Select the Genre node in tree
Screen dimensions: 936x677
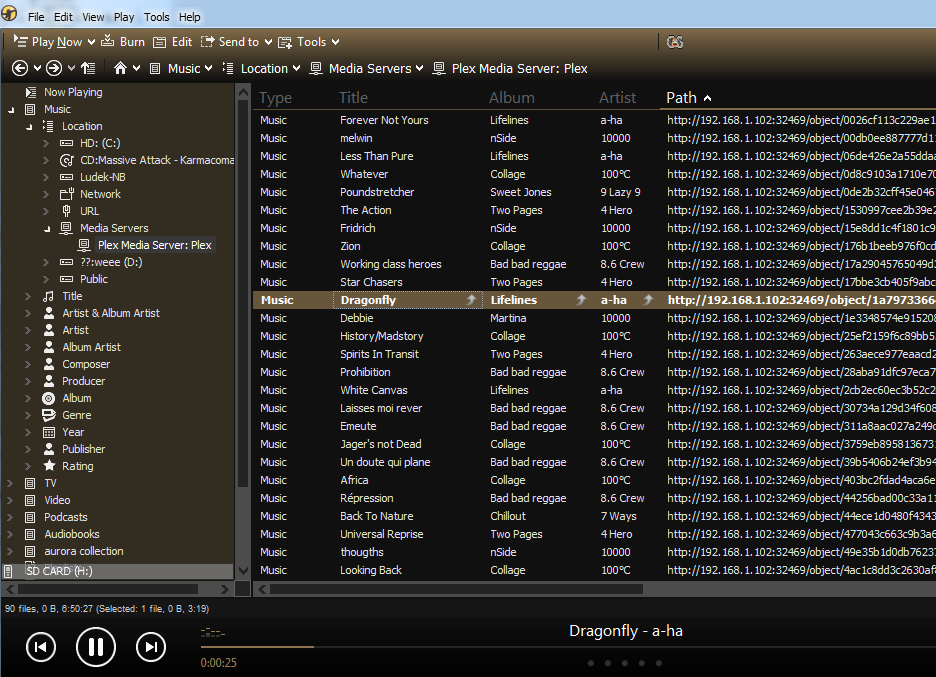[x=76, y=415]
